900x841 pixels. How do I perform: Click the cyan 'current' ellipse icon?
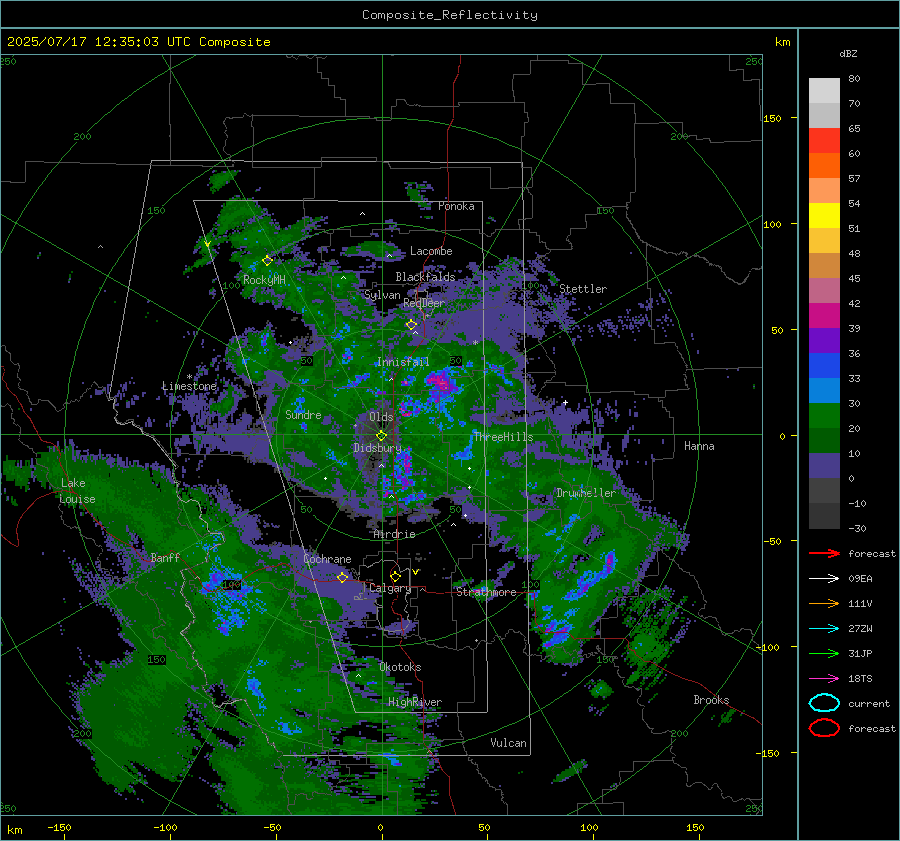pyautogui.click(x=824, y=703)
